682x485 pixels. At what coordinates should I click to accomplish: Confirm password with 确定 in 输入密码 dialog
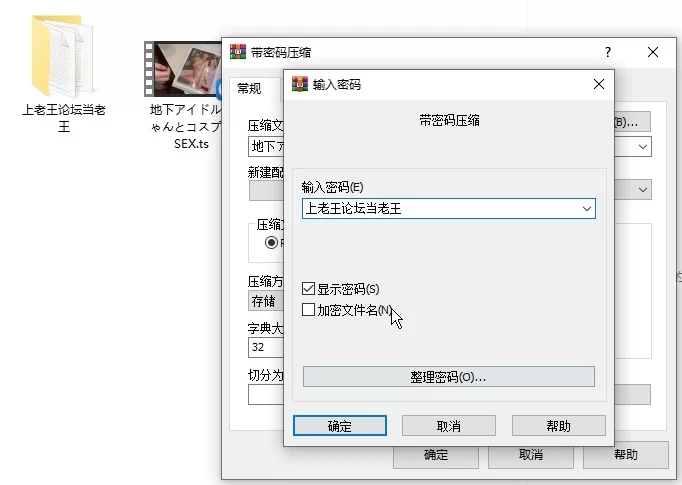(x=340, y=426)
